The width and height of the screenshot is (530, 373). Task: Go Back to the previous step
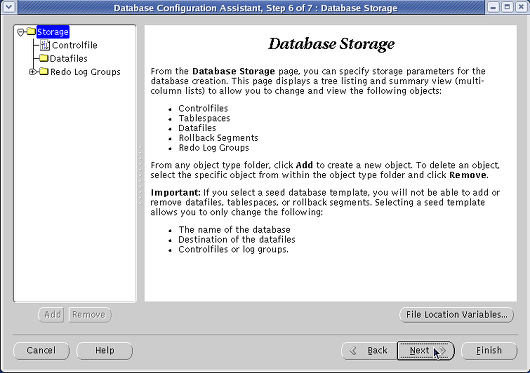tap(369, 351)
